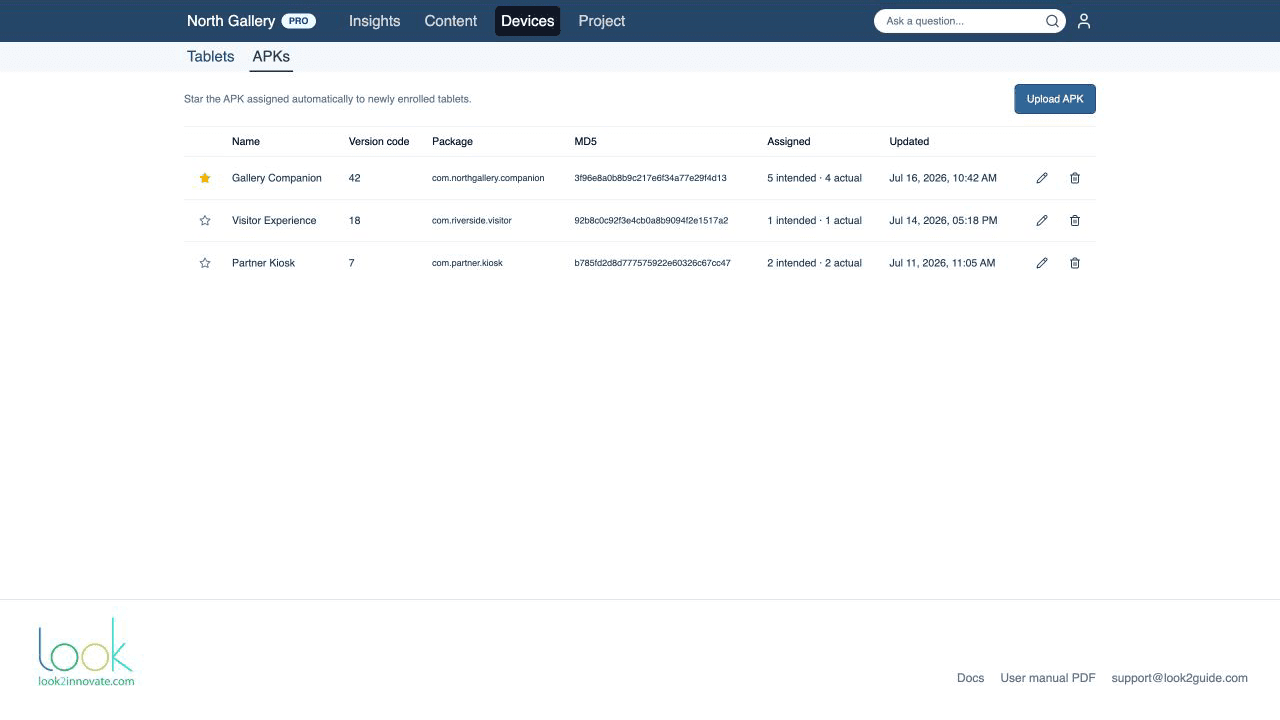The height and width of the screenshot is (720, 1280).
Task: Select the Devices menu item
Action: coord(528,21)
